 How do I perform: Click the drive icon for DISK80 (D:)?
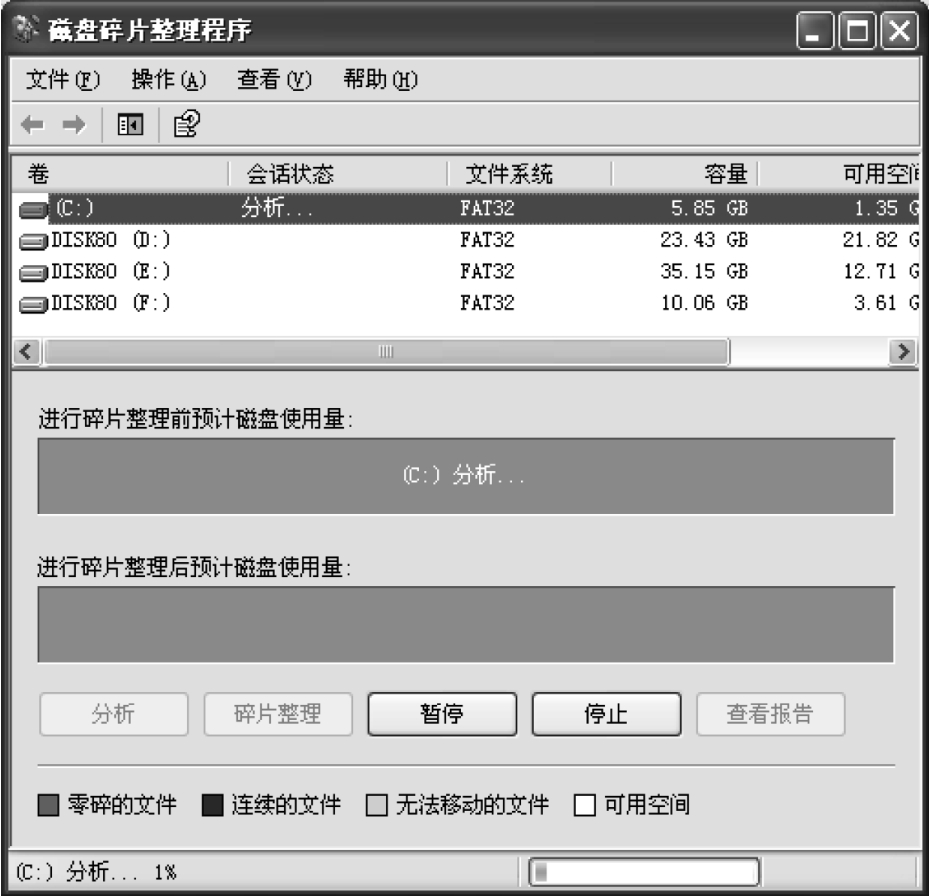click(x=33, y=241)
